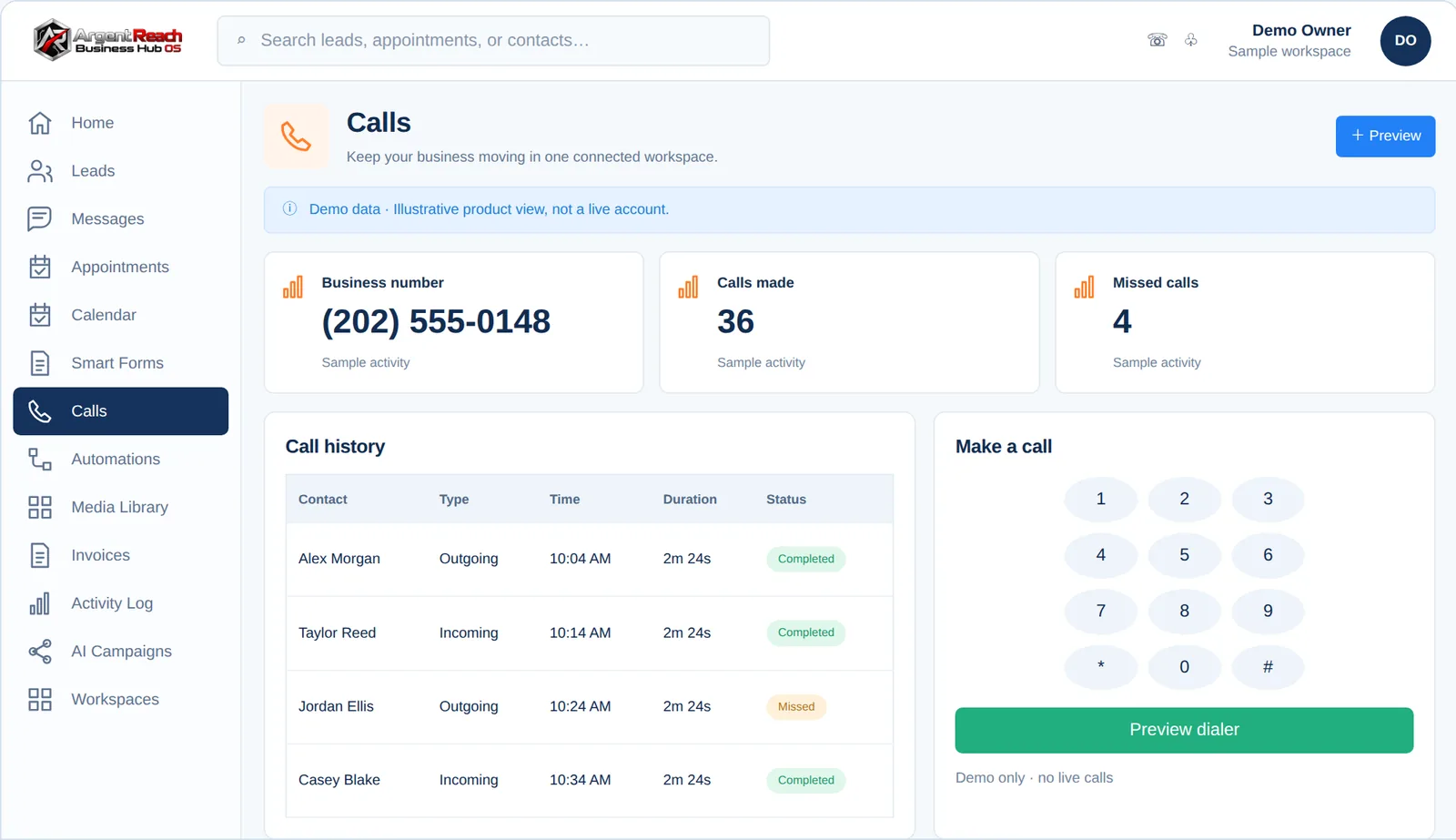
Task: Click the info icon in the demo data banner
Action: [x=289, y=208]
